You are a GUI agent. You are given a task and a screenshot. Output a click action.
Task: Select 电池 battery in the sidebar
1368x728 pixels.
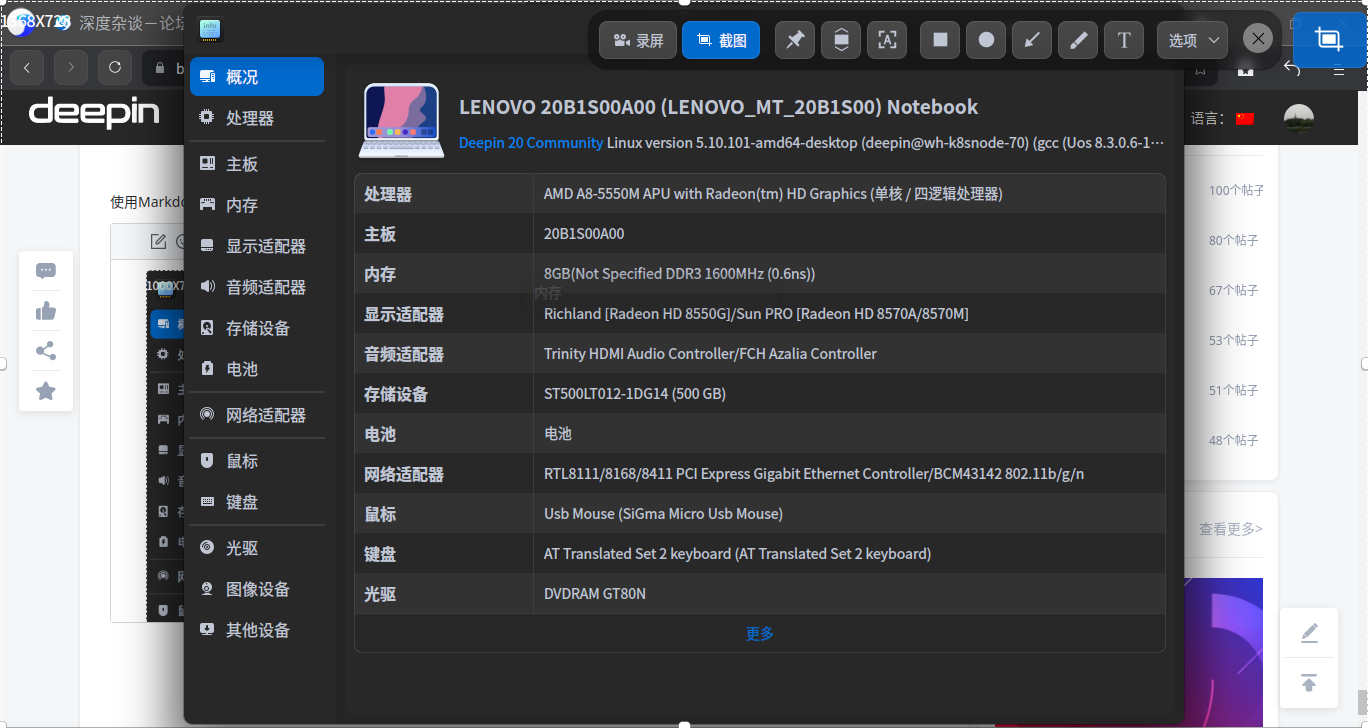[x=257, y=369]
